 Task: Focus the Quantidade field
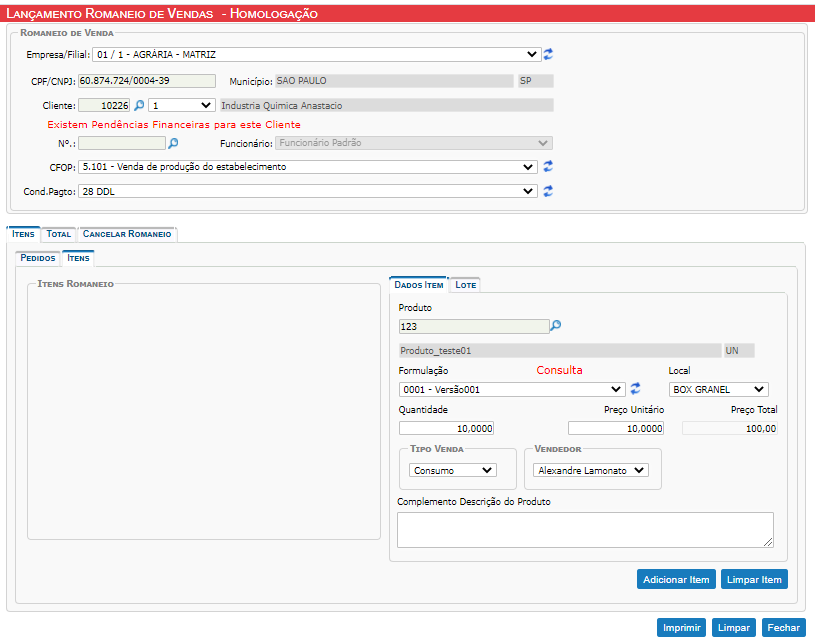446,428
